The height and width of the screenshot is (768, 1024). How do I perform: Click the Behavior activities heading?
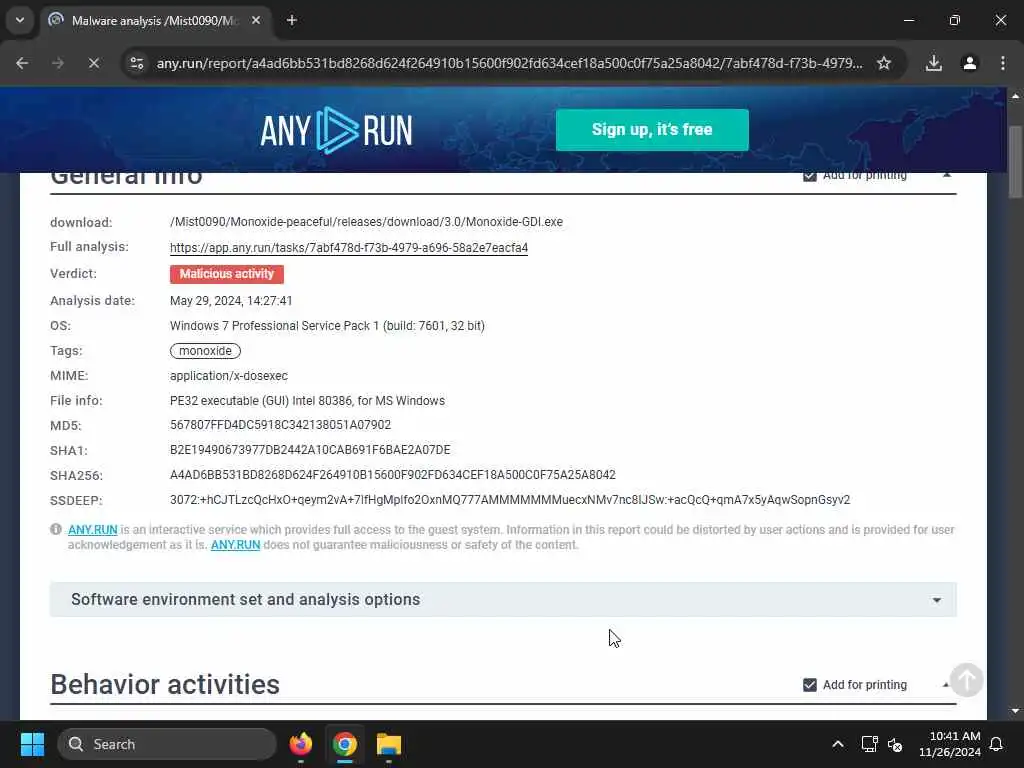(x=165, y=684)
